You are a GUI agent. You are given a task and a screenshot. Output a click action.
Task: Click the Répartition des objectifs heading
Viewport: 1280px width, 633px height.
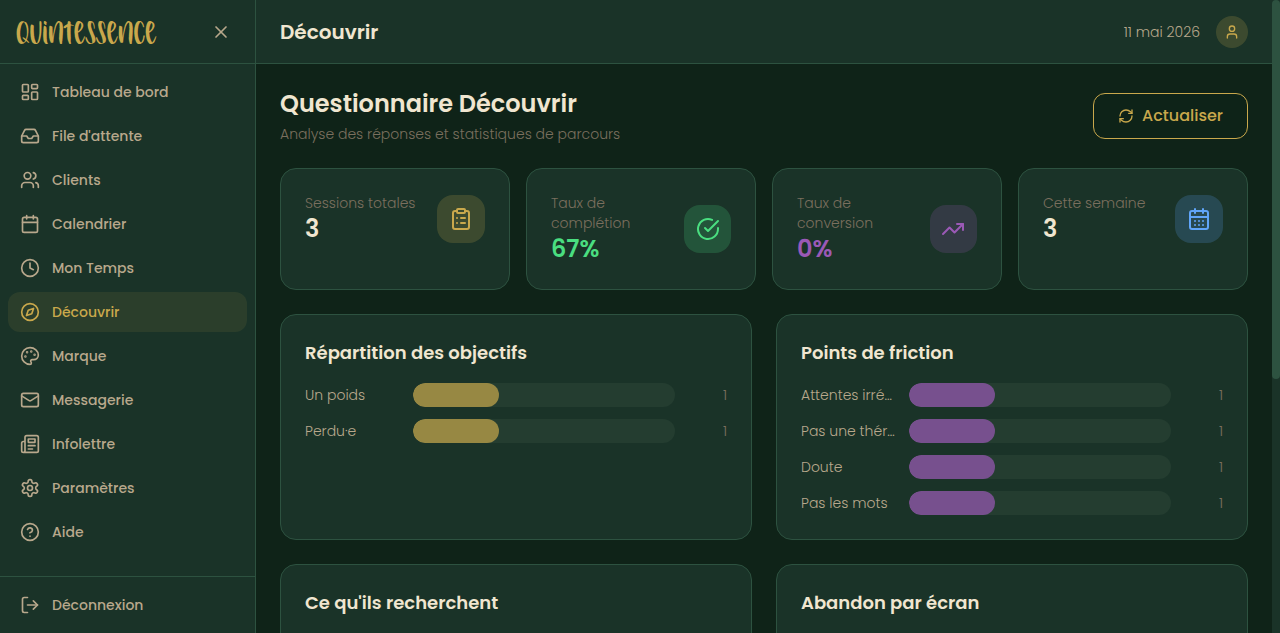point(416,353)
